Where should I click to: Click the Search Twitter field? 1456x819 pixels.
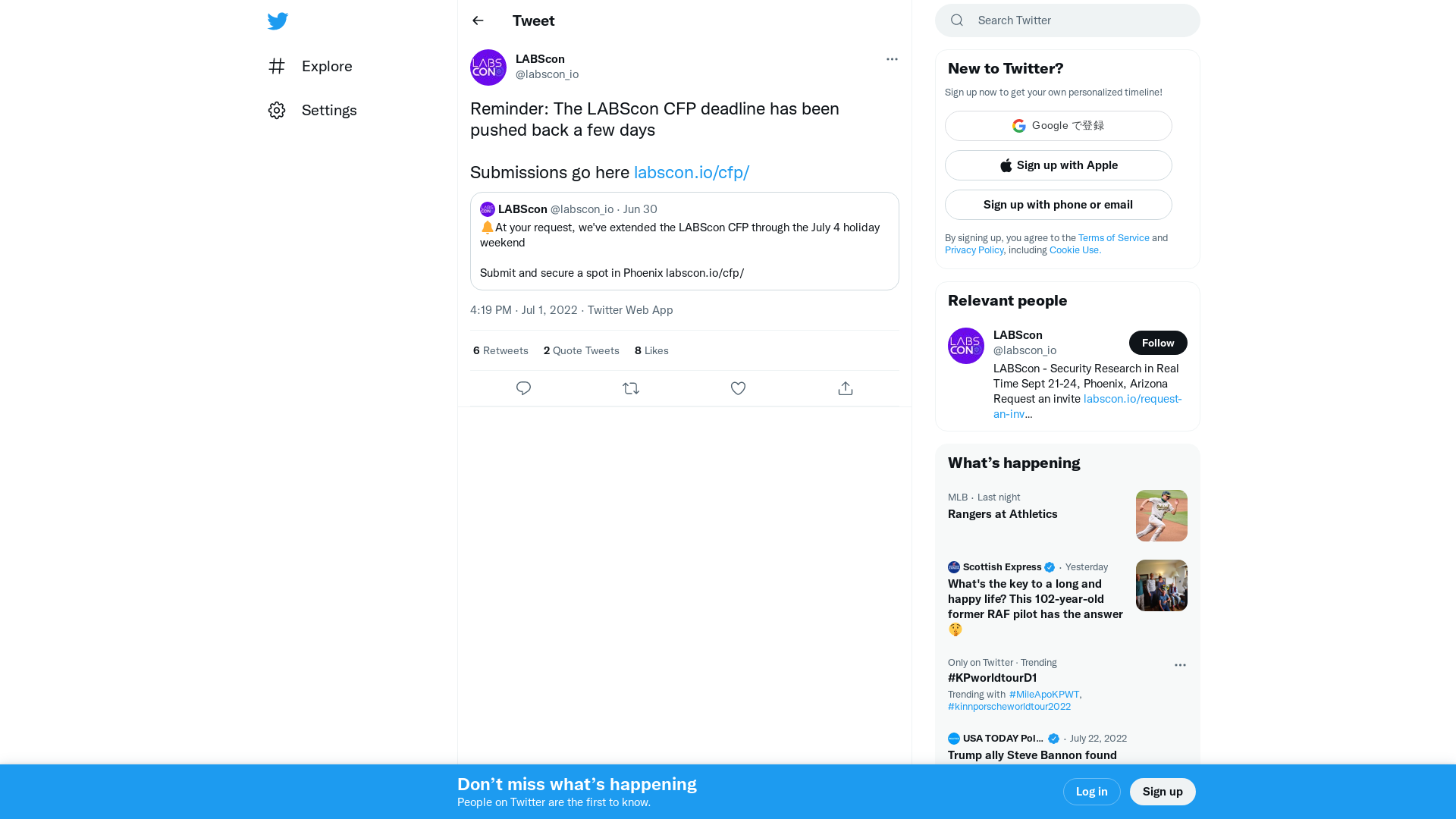point(1077,20)
